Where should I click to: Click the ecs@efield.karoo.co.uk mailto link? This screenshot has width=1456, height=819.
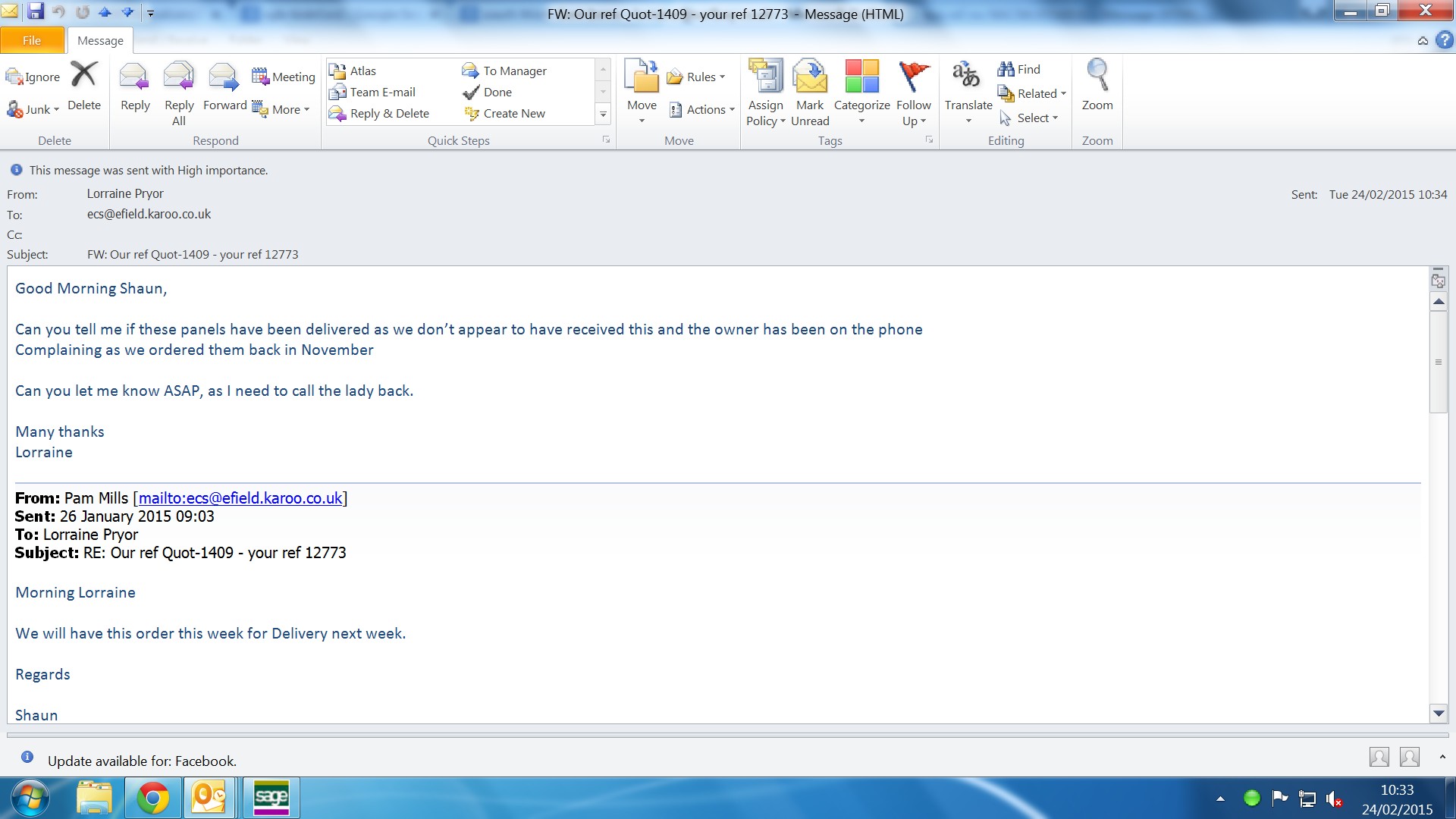(x=240, y=498)
